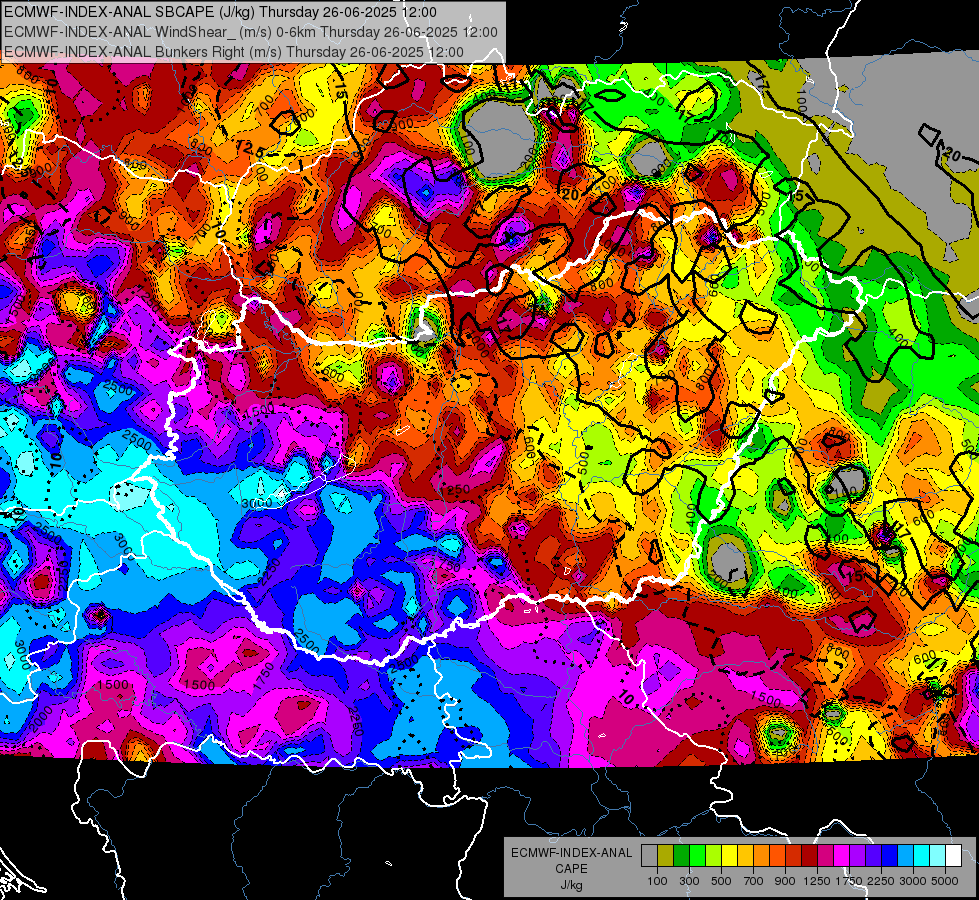Click the 3000 tick label in legend

914,881
